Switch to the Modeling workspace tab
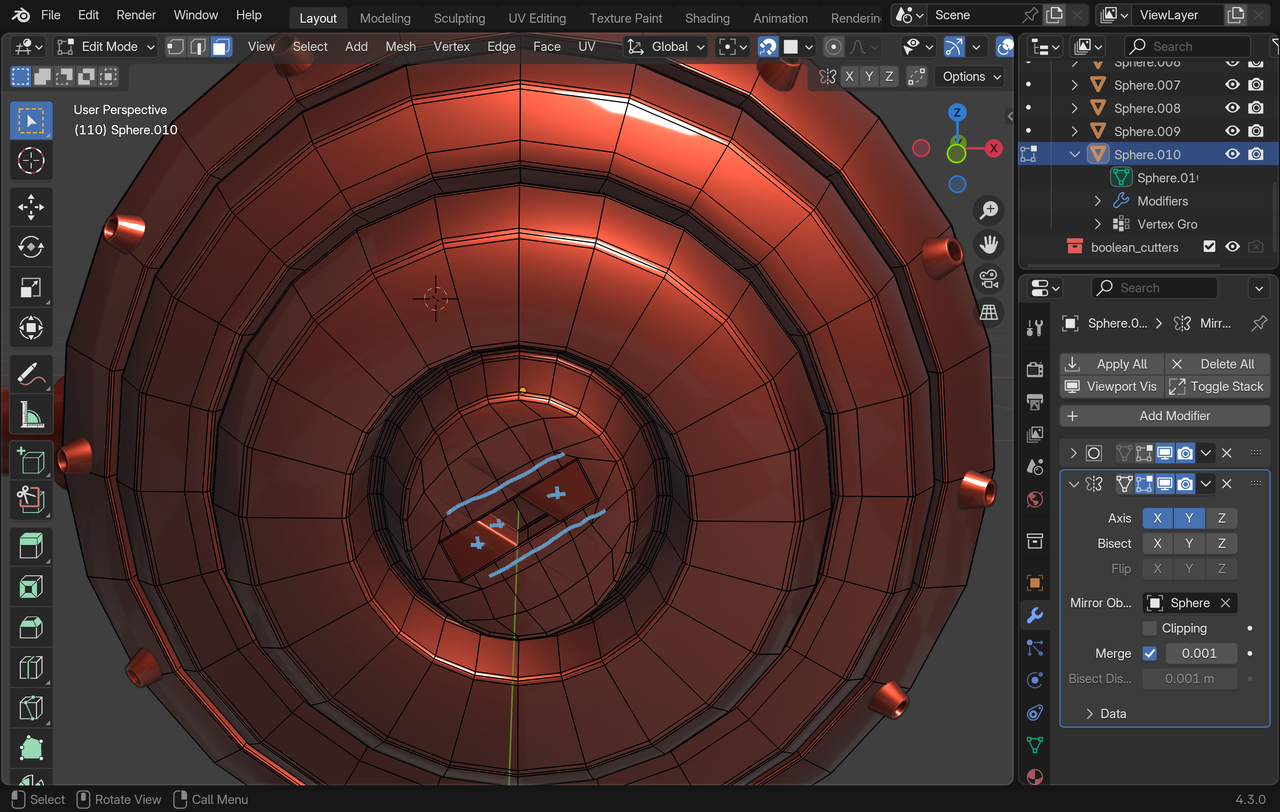This screenshot has width=1280, height=812. click(385, 18)
